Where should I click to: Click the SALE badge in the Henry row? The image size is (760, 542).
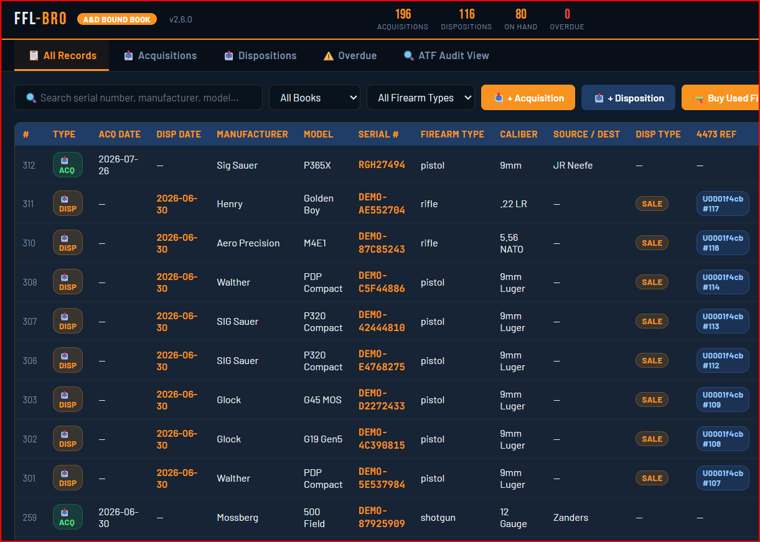point(652,204)
